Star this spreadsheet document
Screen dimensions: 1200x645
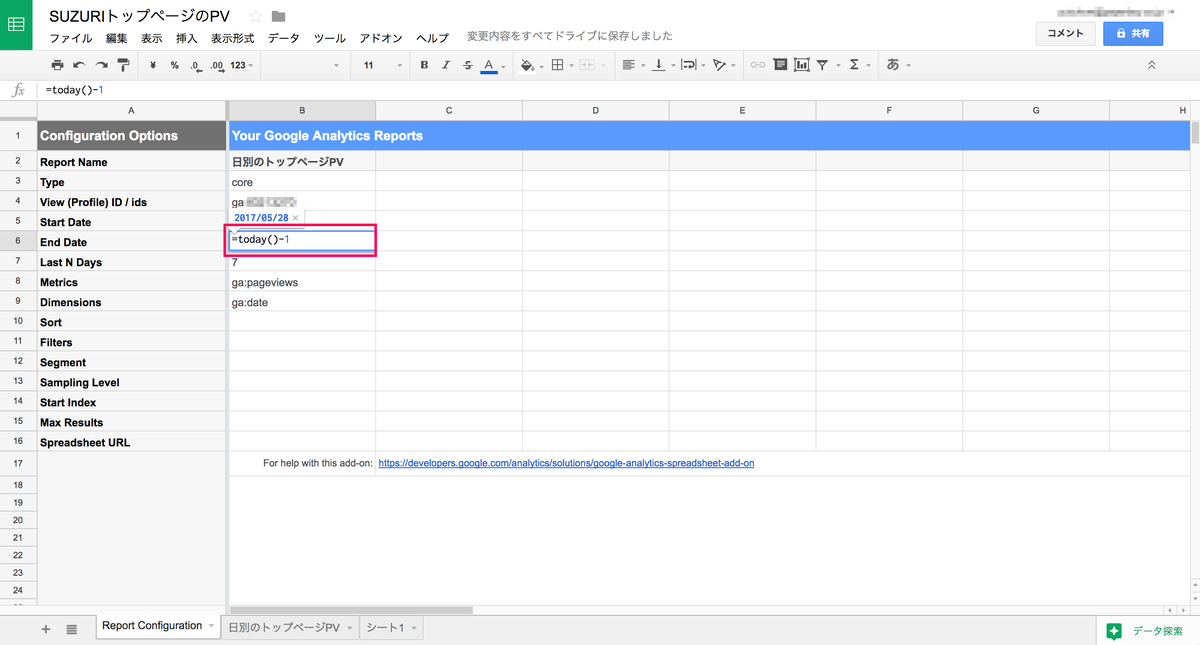pos(255,16)
